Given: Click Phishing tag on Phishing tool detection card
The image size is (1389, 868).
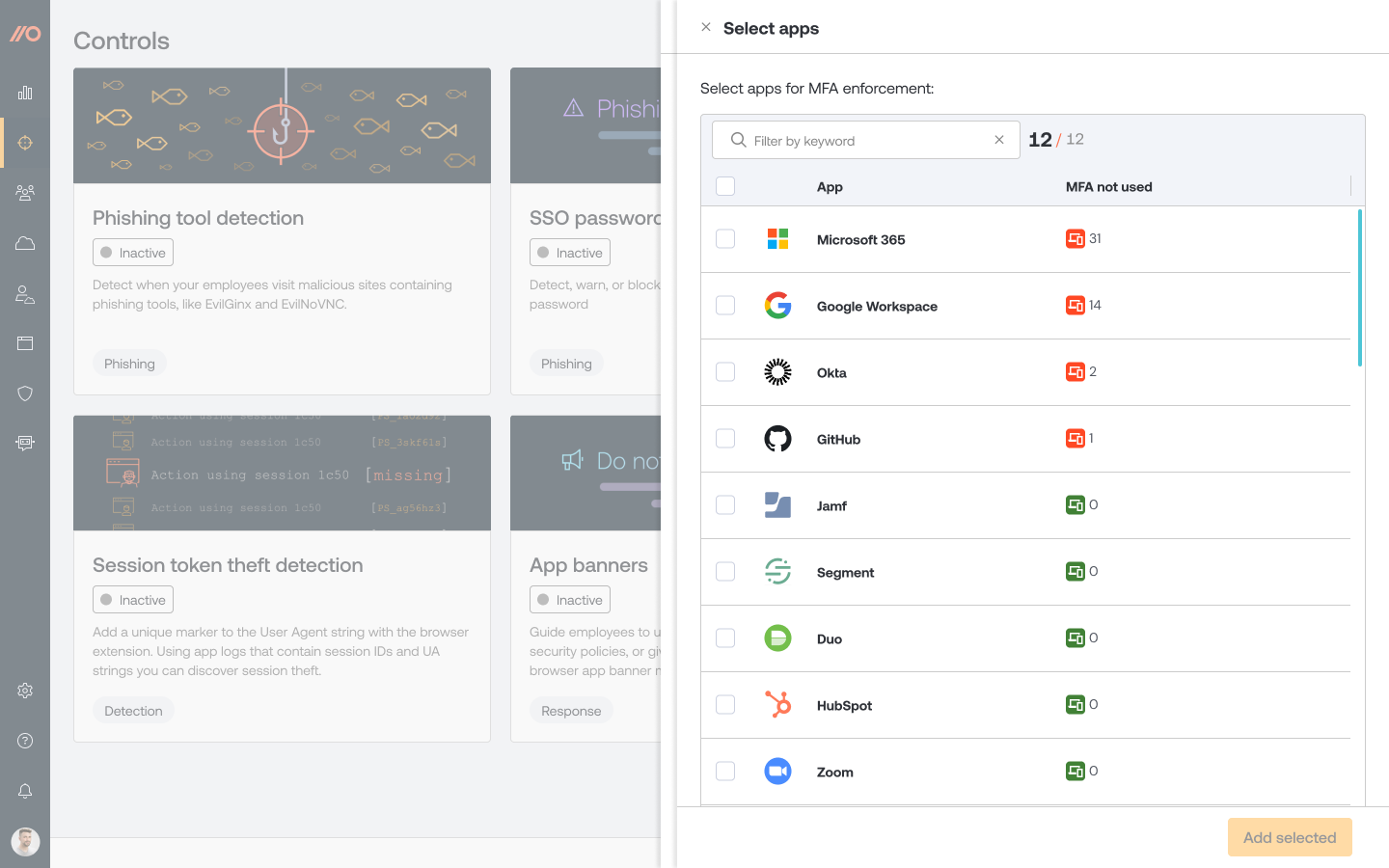Looking at the screenshot, I should pos(129,364).
